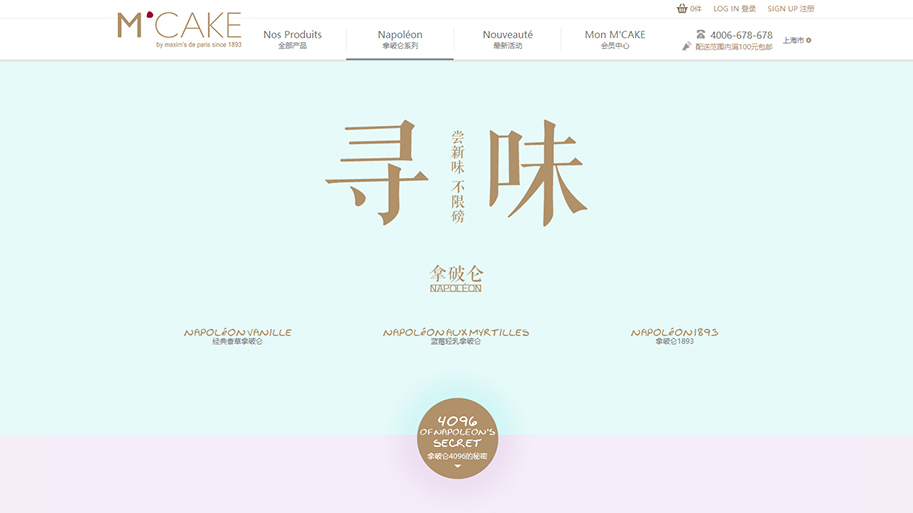Expand the Nos Produits menu
The height and width of the screenshot is (513, 913).
click(x=292, y=39)
